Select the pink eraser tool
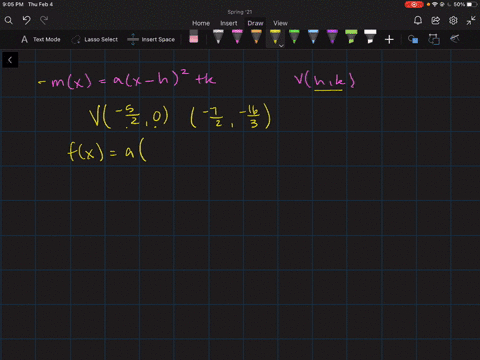Image resolution: width=480 pixels, height=360 pixels. 194,37
